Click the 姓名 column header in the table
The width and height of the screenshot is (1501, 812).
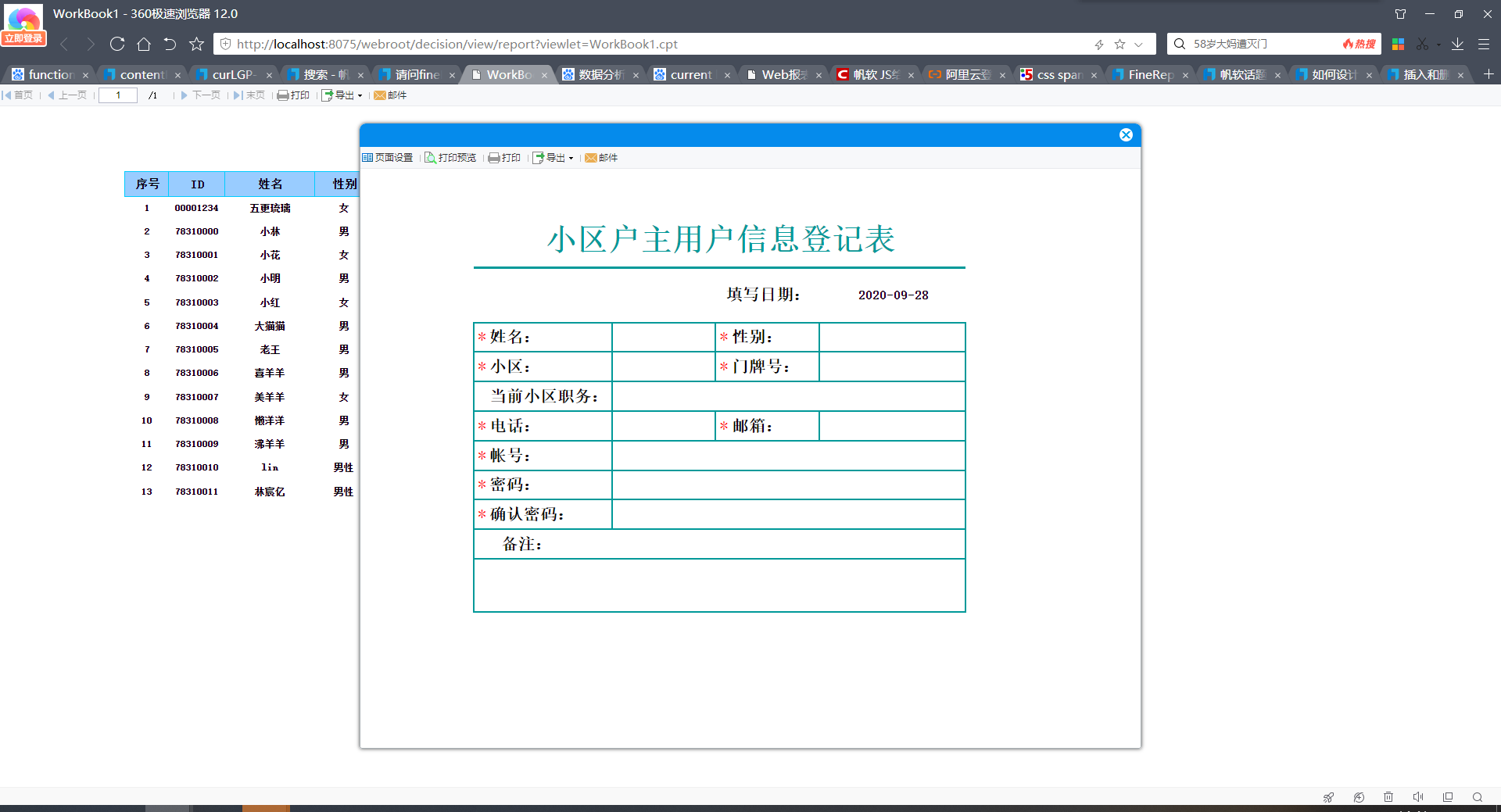pos(270,184)
